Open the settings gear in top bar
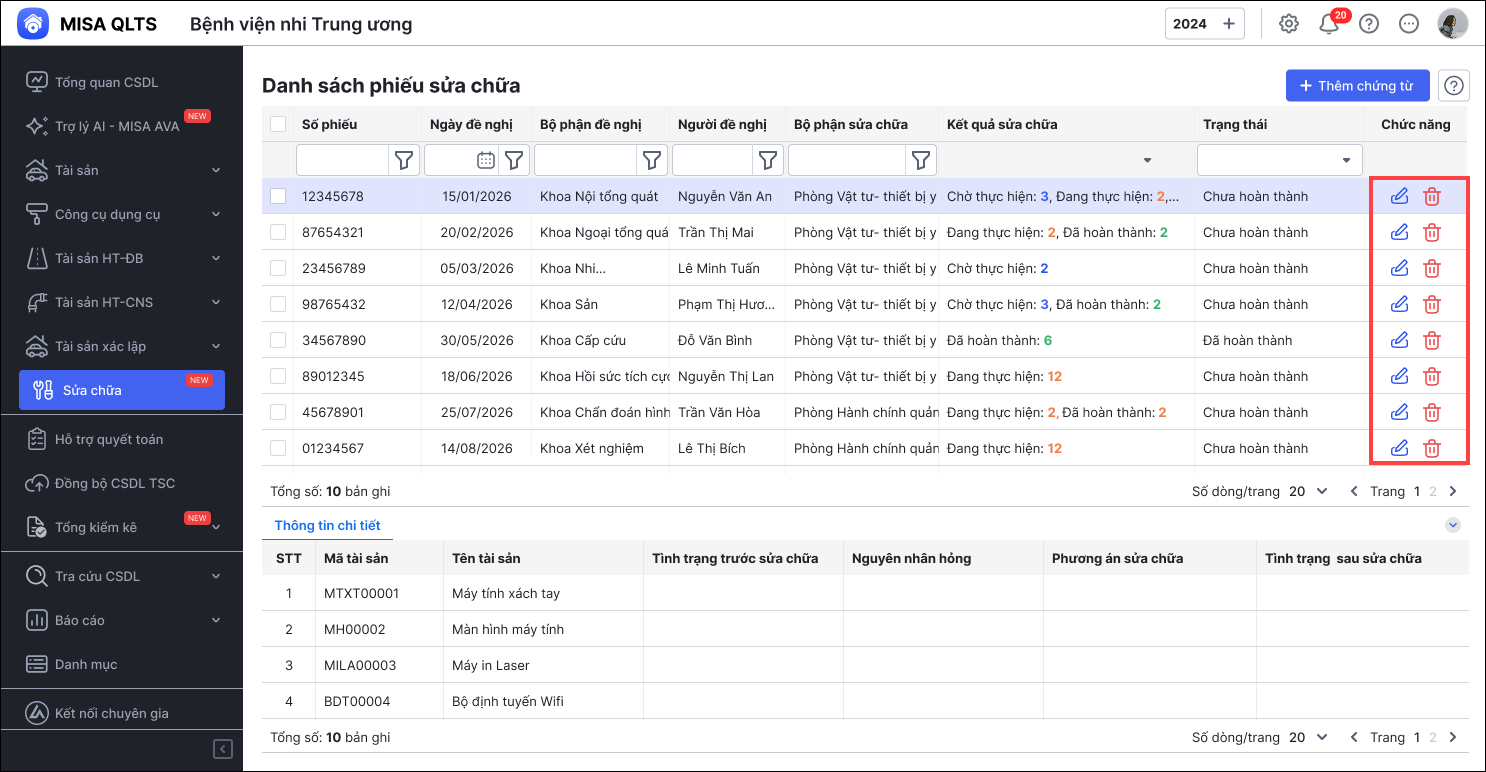 (x=1289, y=24)
